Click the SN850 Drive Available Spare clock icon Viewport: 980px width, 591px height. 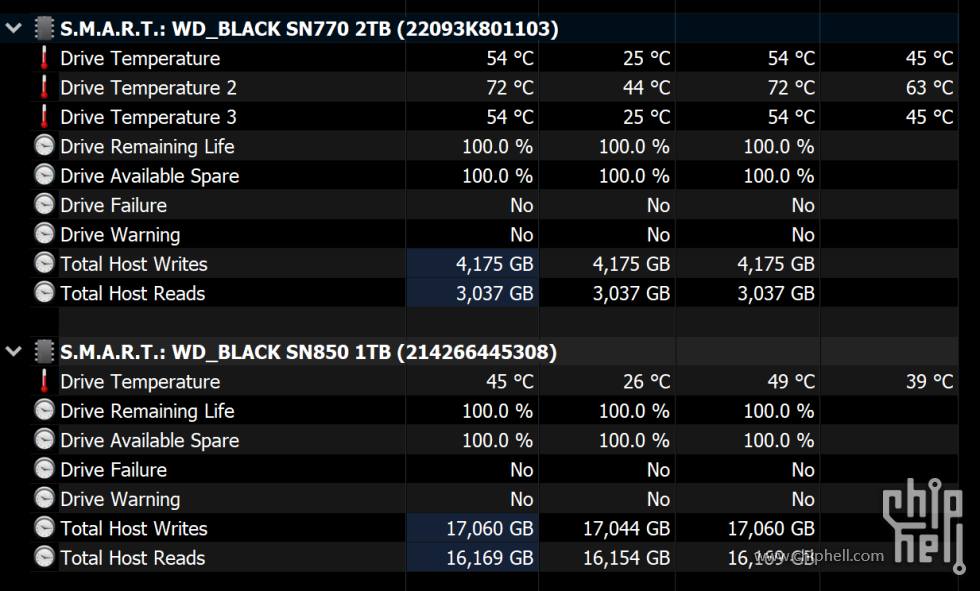(x=44, y=439)
